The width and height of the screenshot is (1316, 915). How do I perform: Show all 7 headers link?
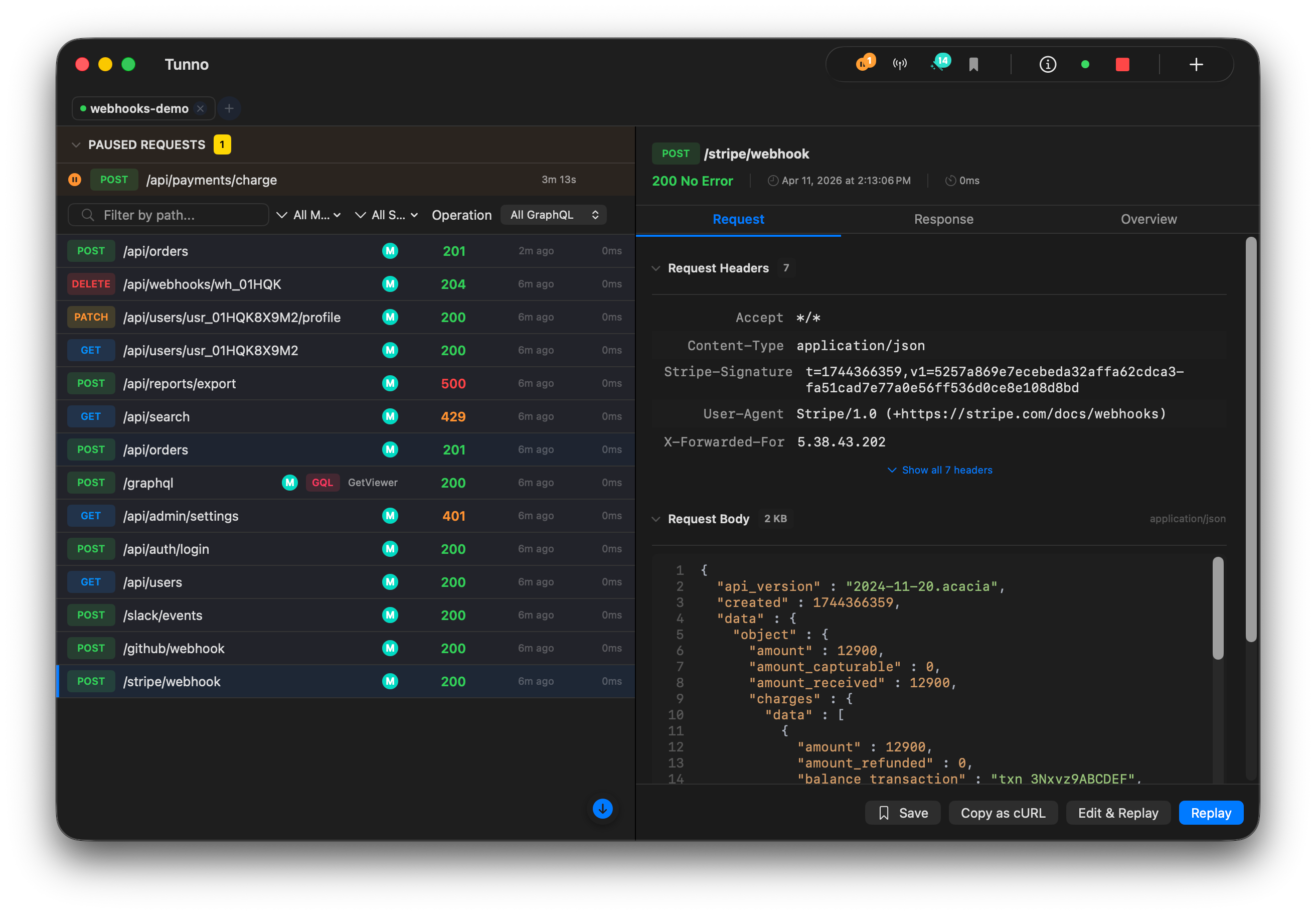pos(939,470)
